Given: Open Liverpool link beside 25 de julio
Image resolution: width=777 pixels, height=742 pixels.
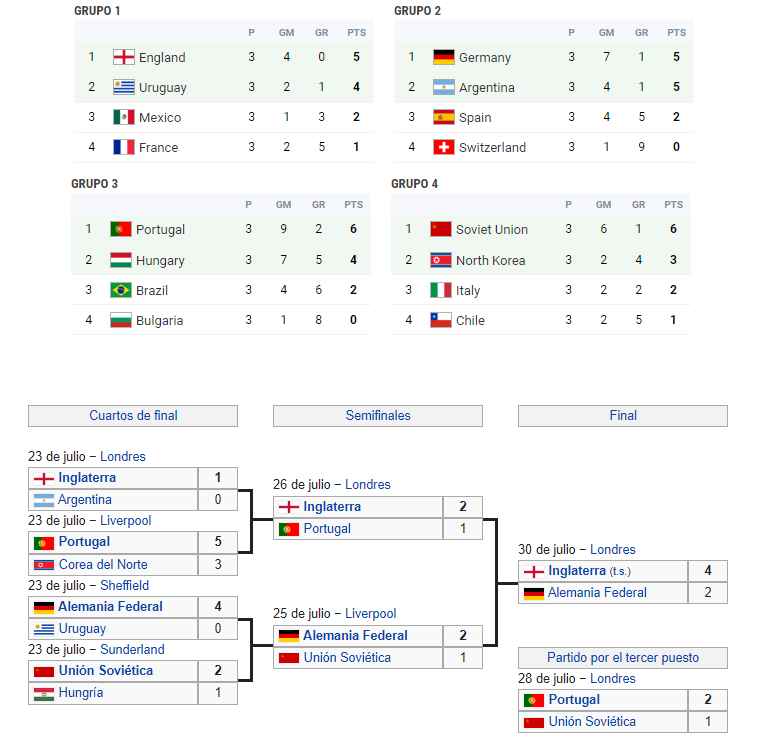Looking at the screenshot, I should 370,613.
